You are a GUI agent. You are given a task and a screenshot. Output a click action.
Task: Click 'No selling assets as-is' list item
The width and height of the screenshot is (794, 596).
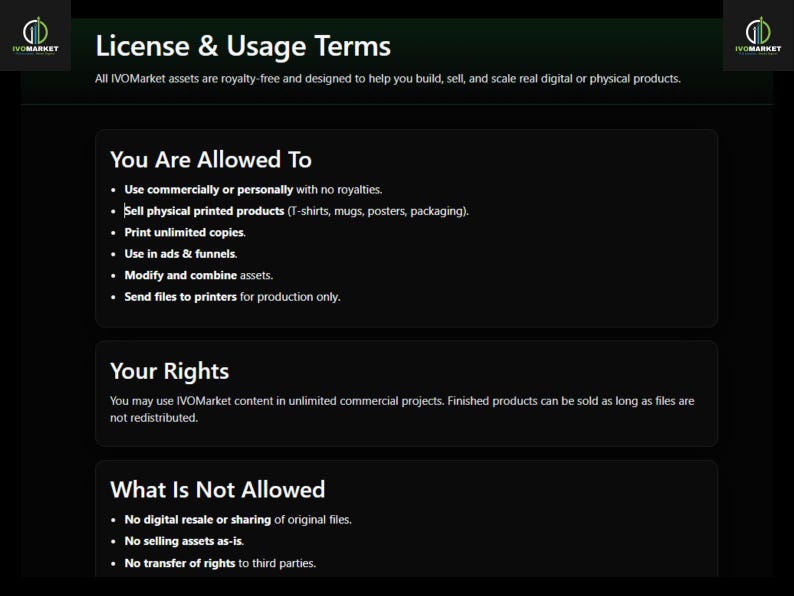(x=184, y=541)
